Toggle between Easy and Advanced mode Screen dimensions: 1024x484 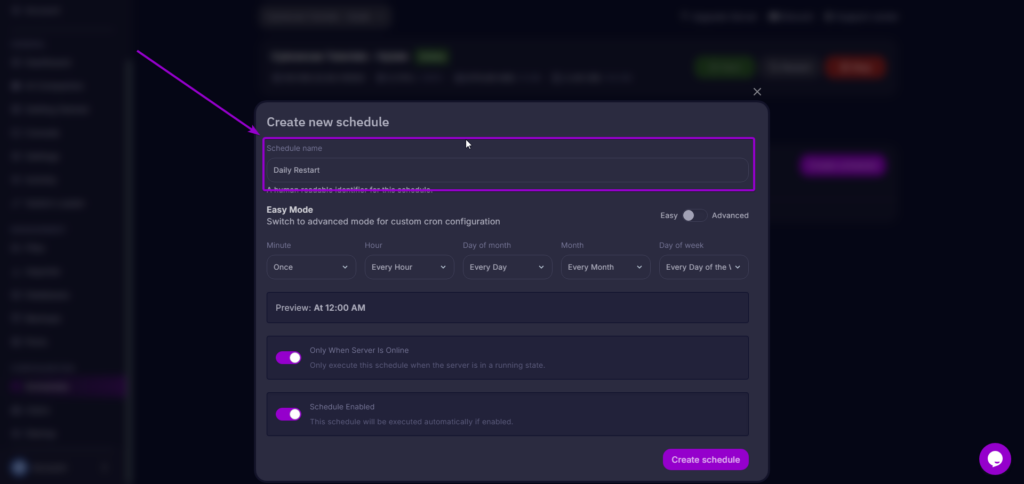(x=694, y=215)
